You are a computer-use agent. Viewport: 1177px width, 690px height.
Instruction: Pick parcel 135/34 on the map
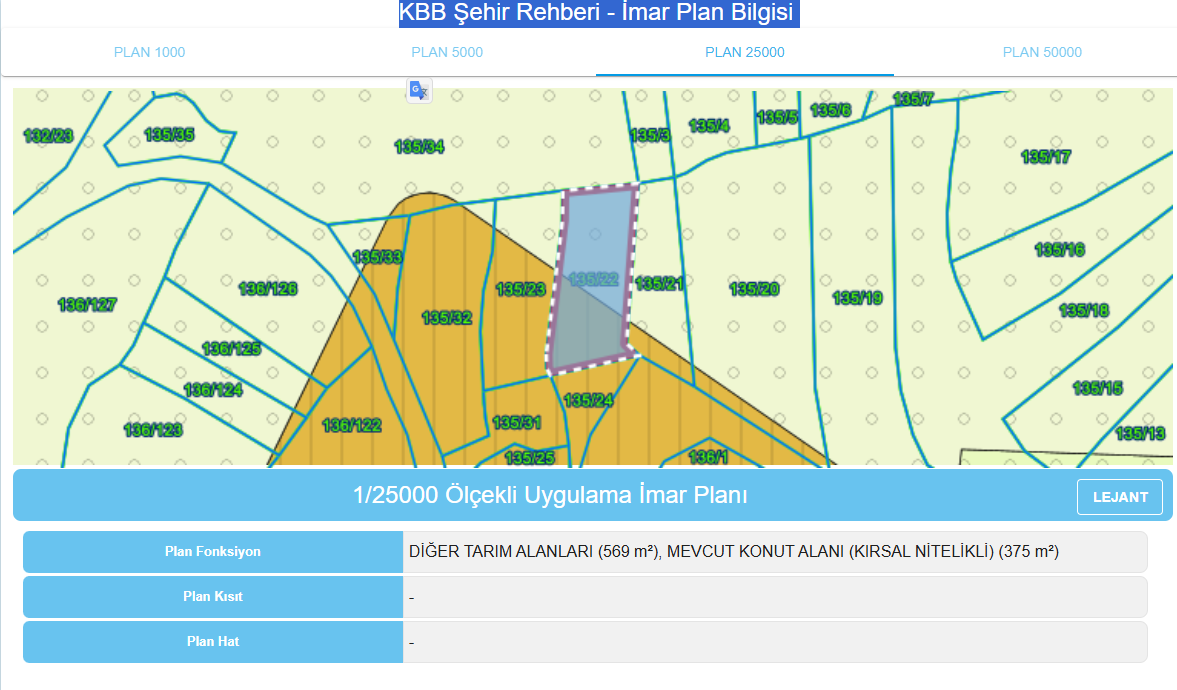coord(419,147)
